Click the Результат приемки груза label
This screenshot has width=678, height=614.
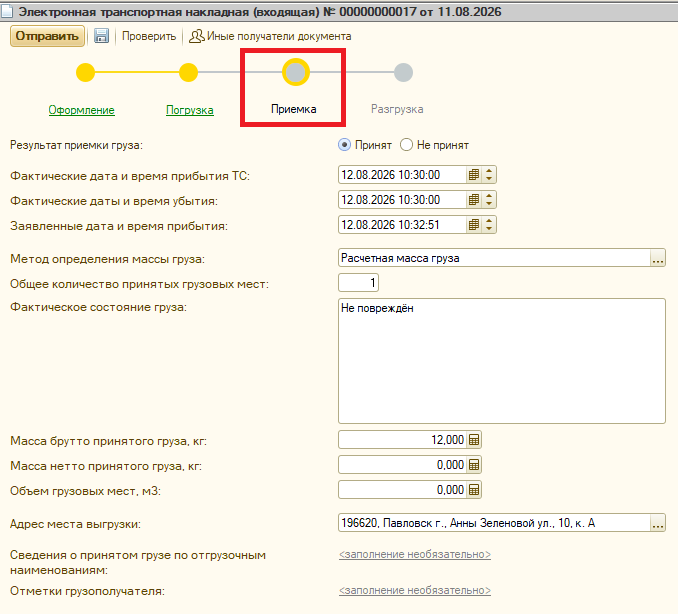coord(77,145)
